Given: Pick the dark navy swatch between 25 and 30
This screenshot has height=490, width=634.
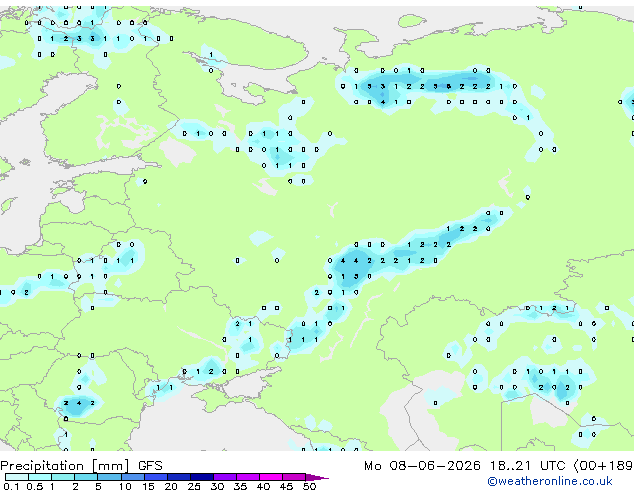Looking at the screenshot, I should tap(202, 477).
